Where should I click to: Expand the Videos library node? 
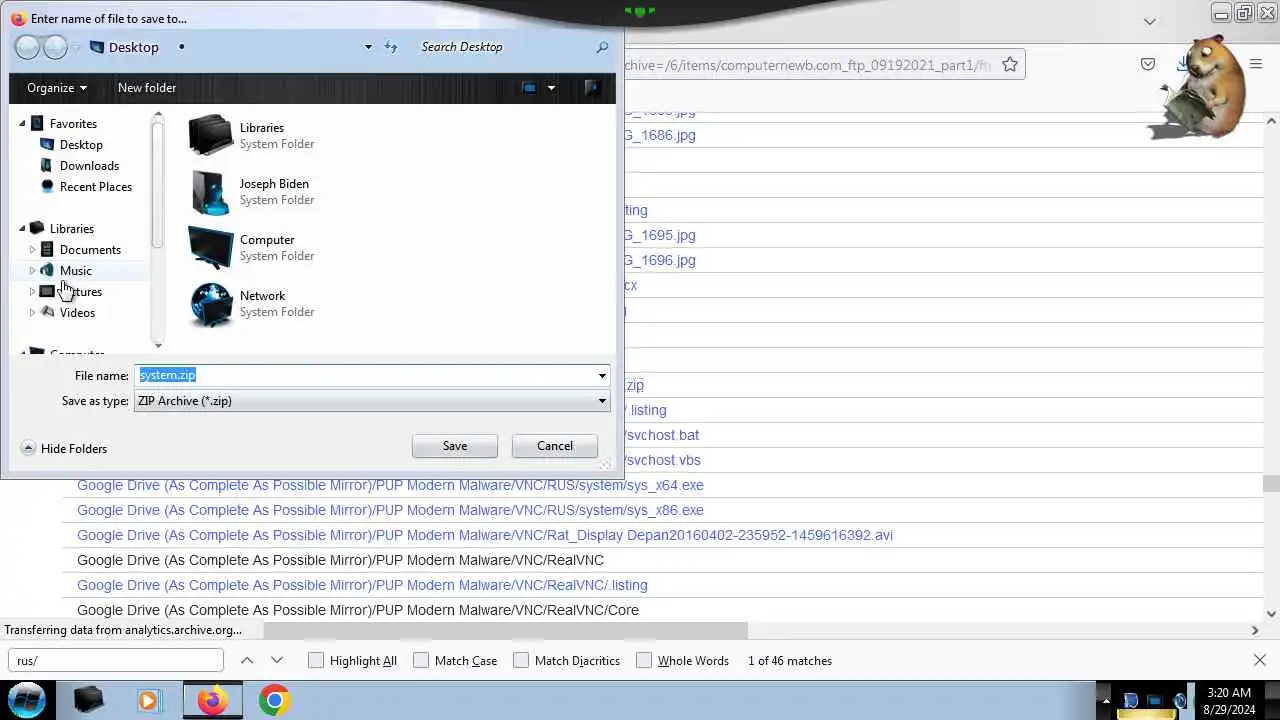coord(32,313)
